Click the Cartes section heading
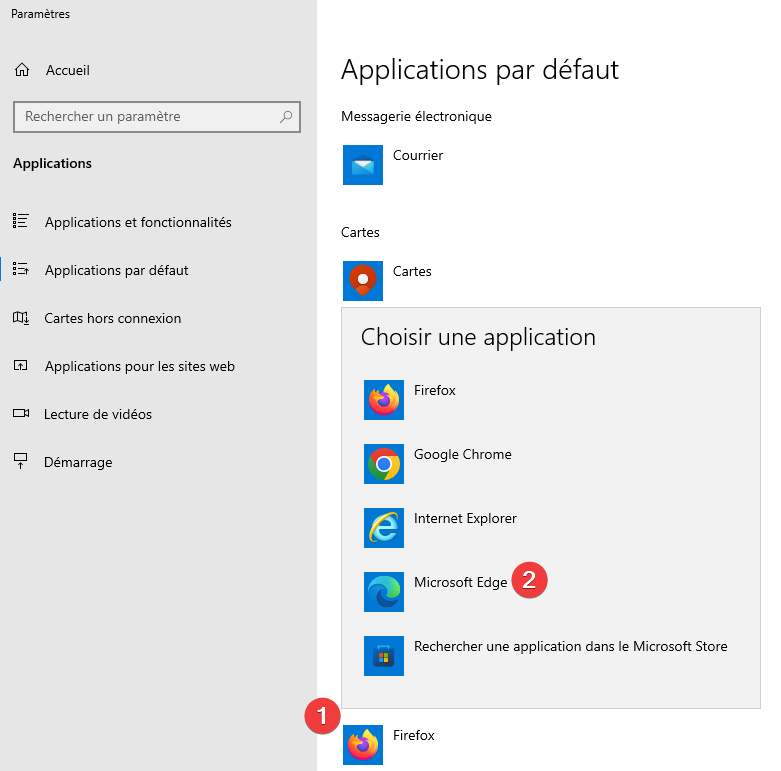 click(360, 233)
